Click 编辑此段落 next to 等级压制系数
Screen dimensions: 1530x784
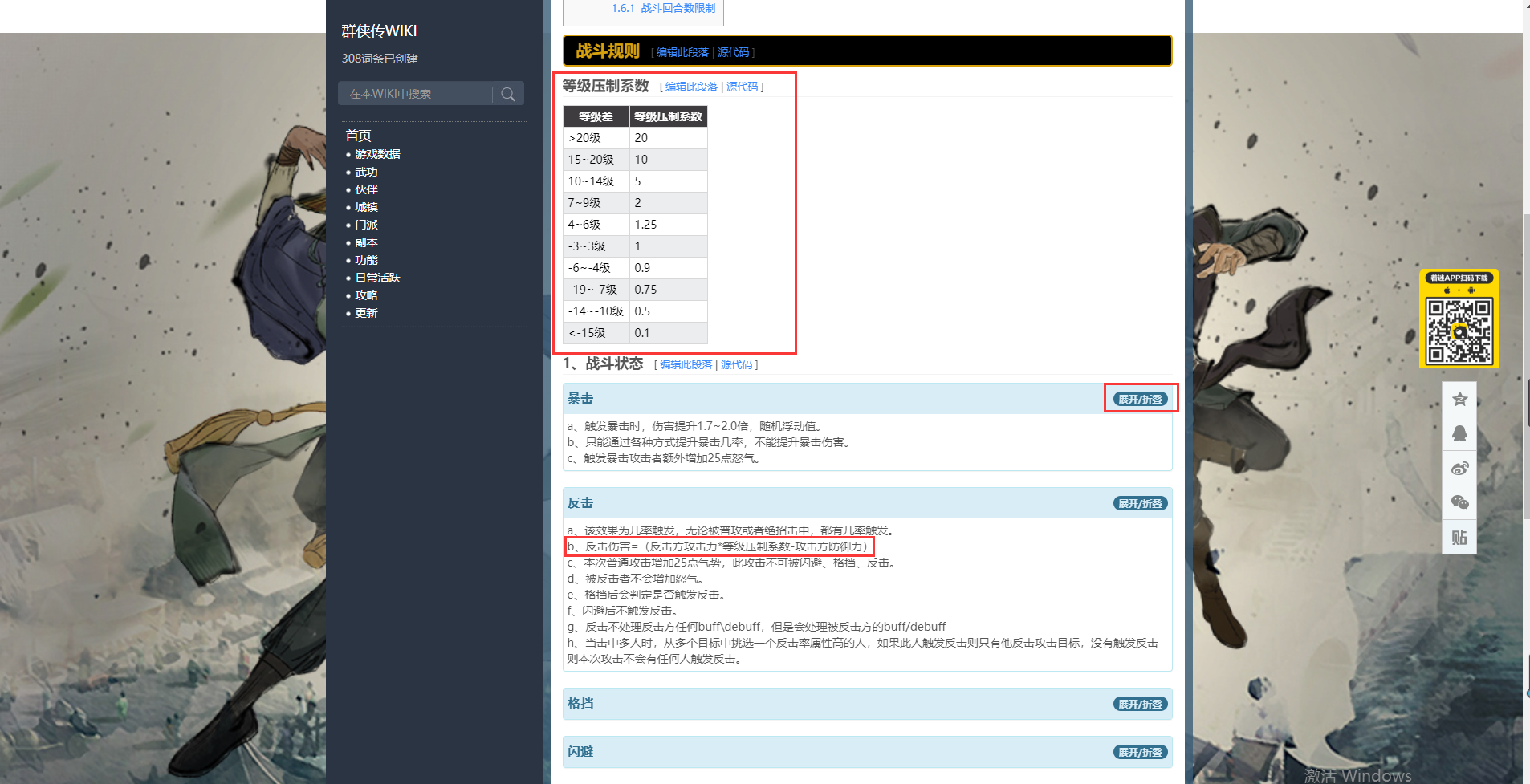pyautogui.click(x=691, y=87)
